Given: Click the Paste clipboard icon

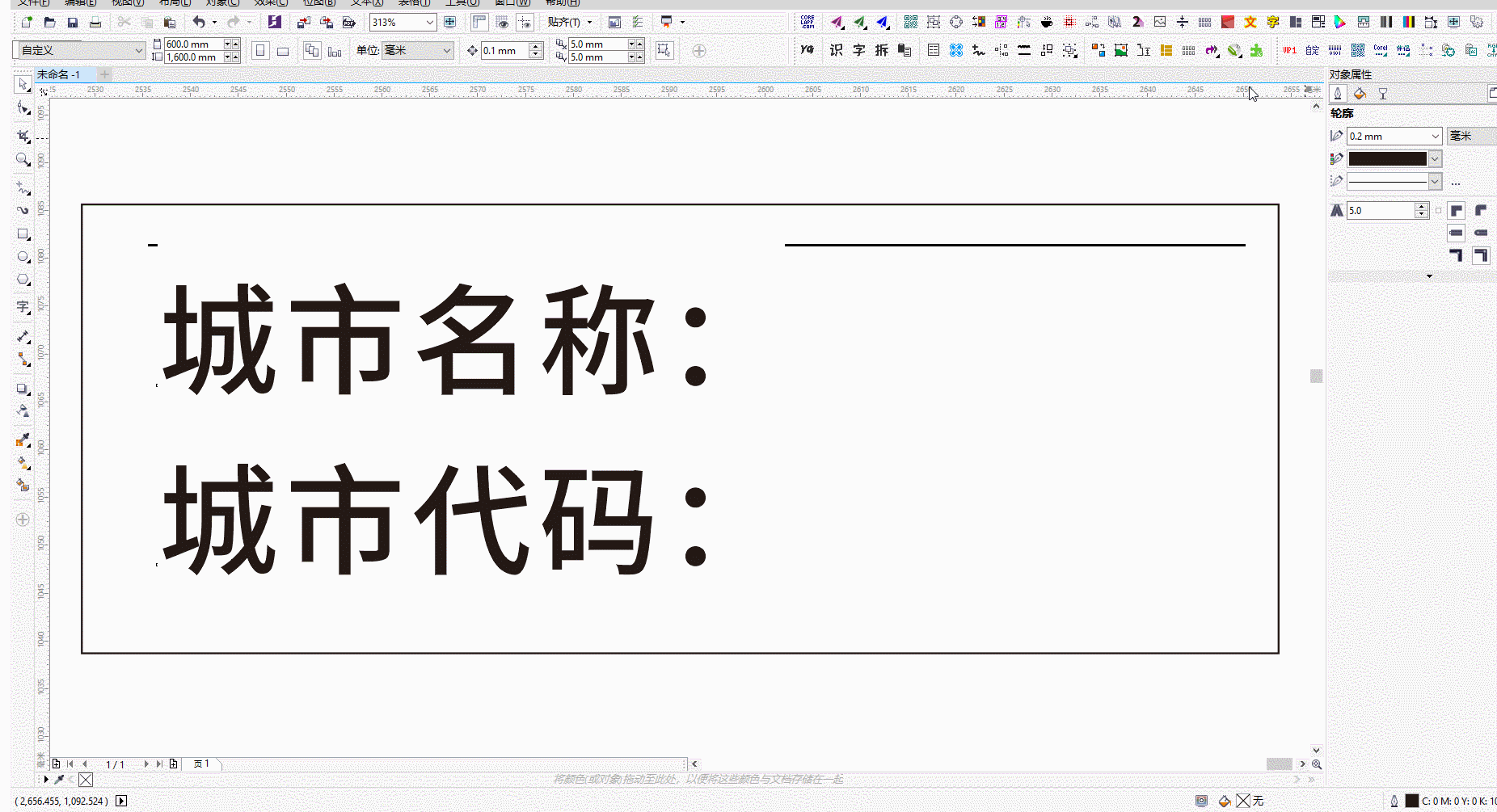Looking at the screenshot, I should tap(169, 23).
